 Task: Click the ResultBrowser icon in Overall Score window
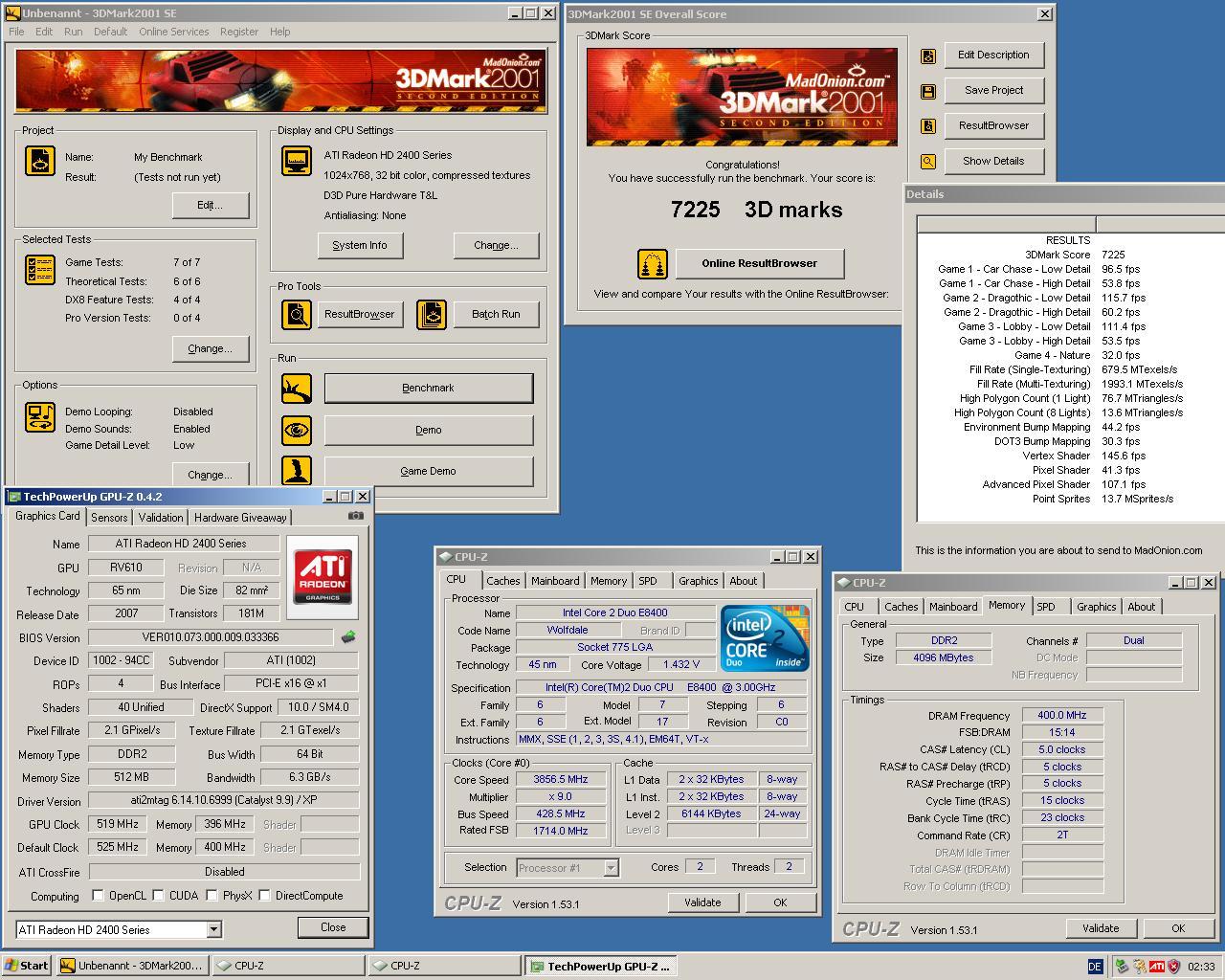pos(928,126)
